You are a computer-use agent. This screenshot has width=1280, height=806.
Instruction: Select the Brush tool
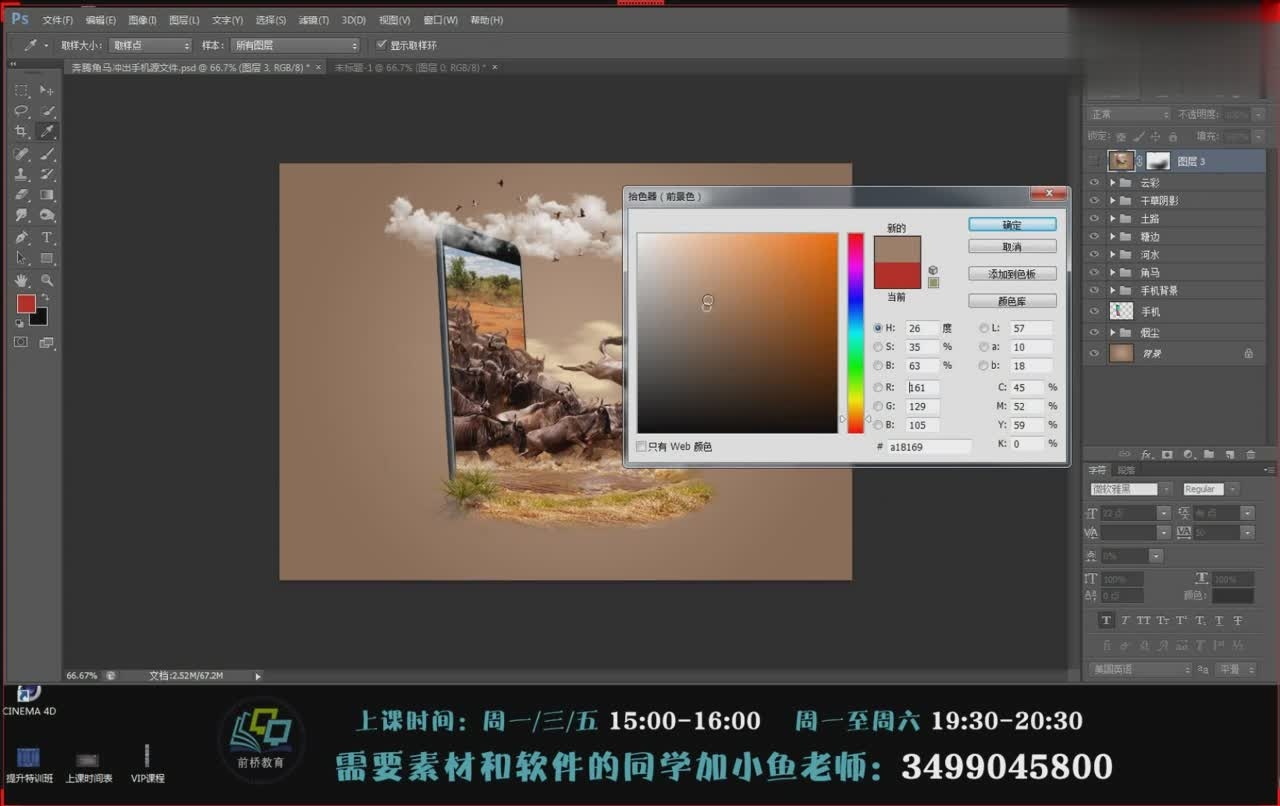(46, 154)
